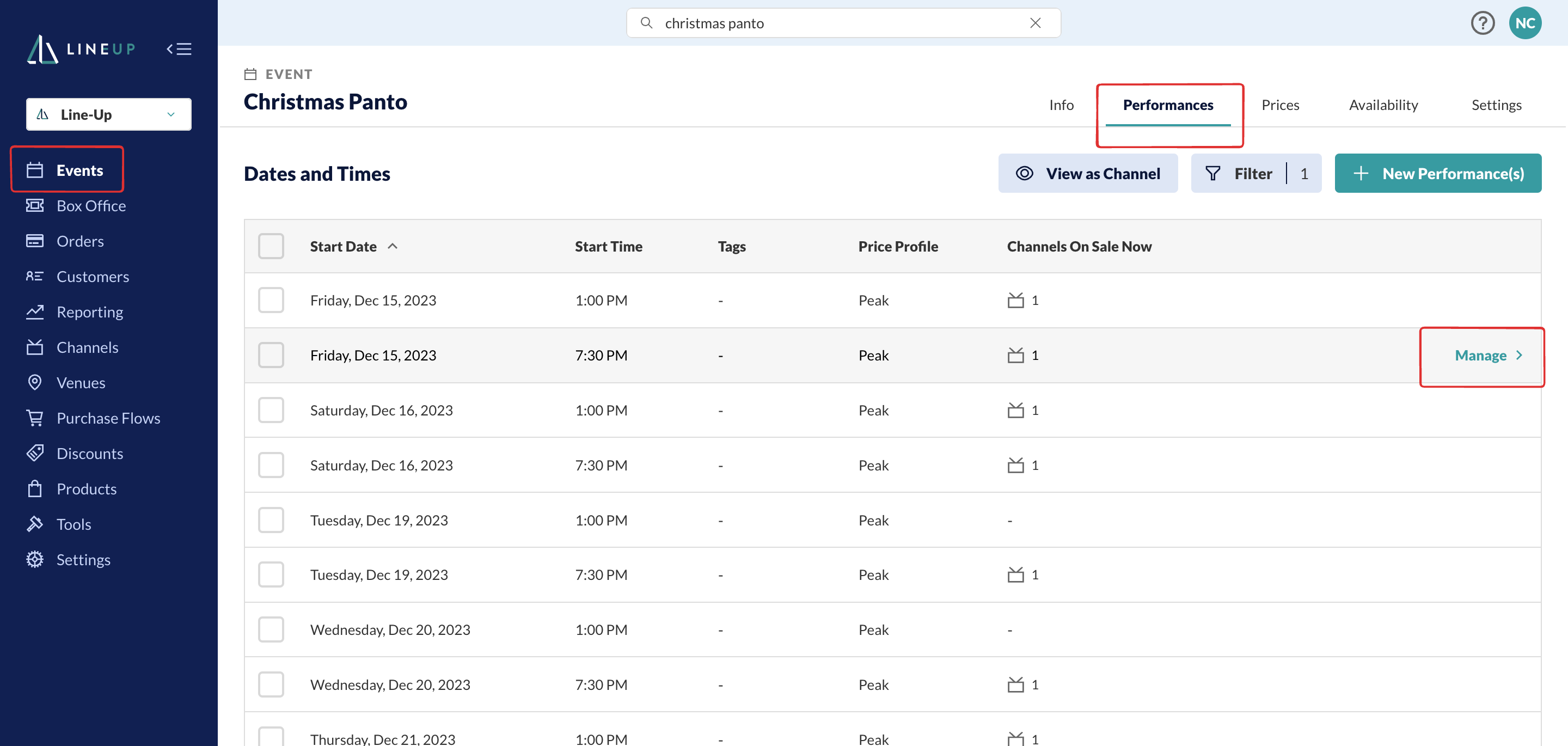Tick the select-all checkbox in header
1568x746 pixels.
click(x=271, y=246)
